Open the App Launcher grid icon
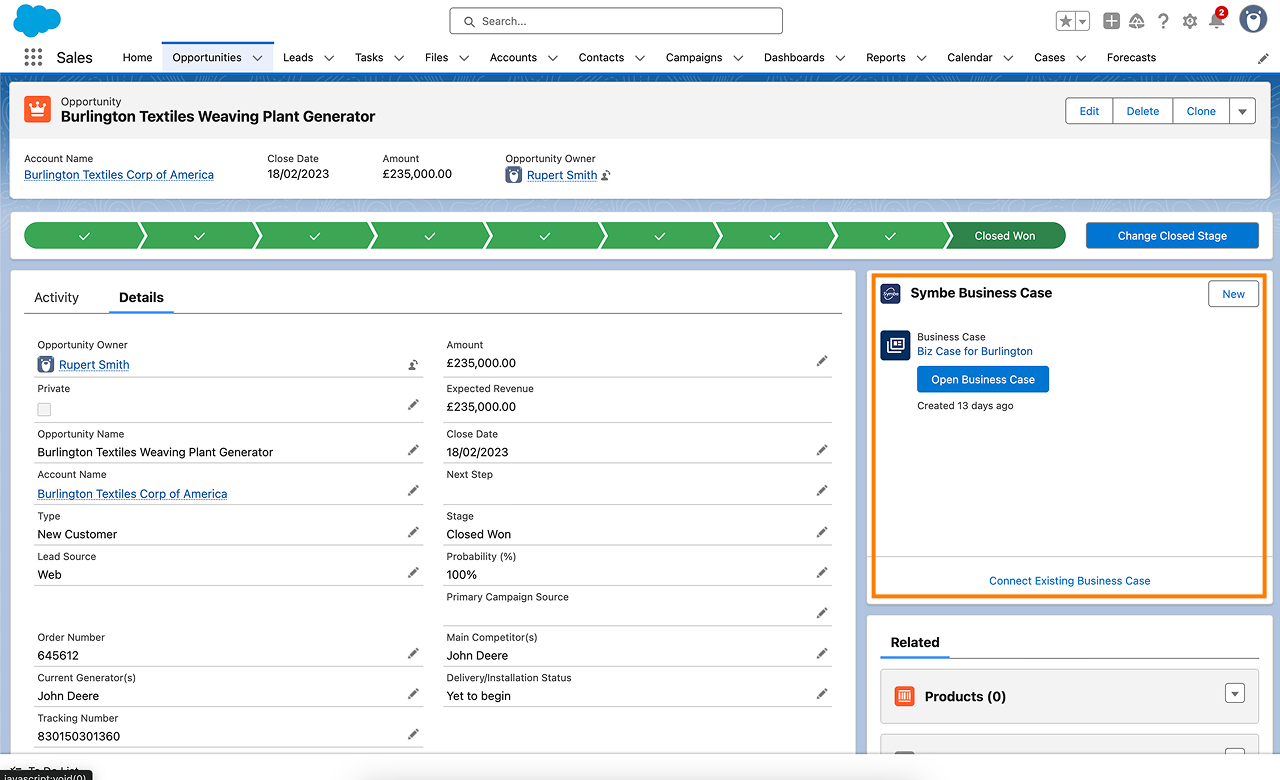Screen dimensions: 1280x780 33,57
